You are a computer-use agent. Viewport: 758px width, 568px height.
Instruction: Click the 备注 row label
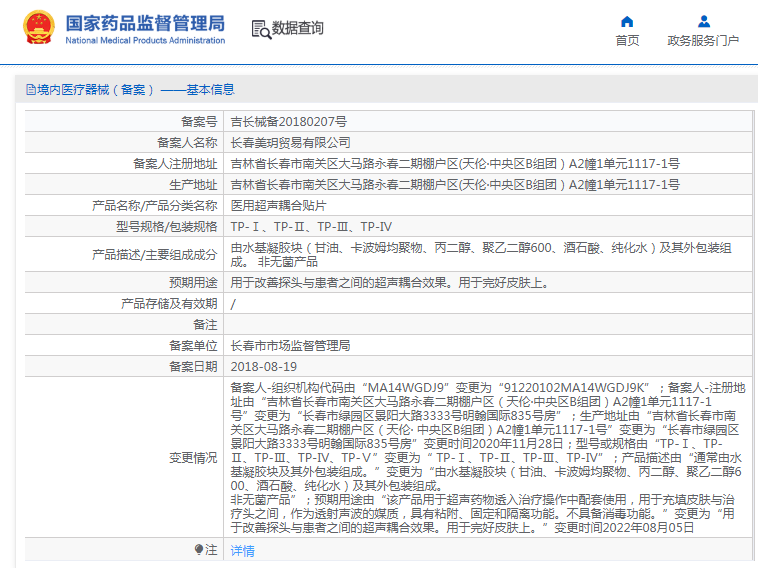click(205, 325)
